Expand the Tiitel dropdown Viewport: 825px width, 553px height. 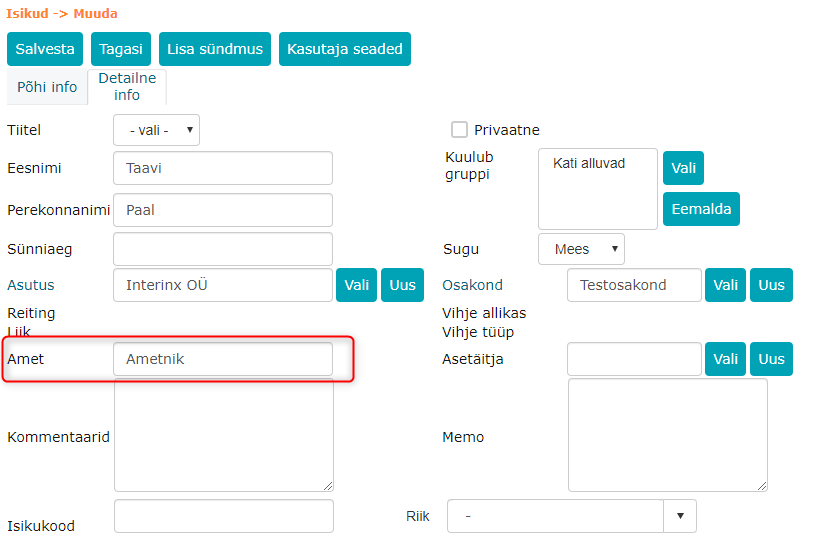pos(156,130)
